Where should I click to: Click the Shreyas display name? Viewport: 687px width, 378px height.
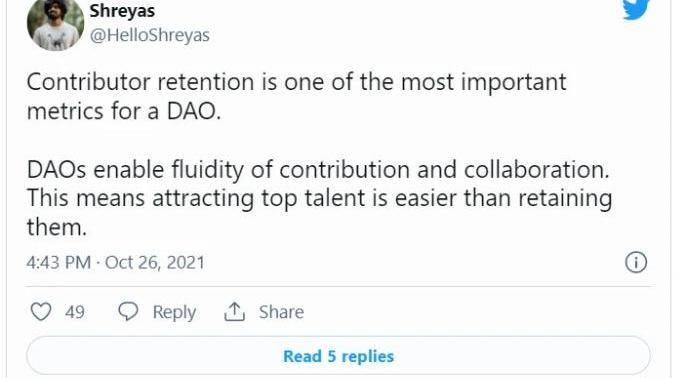pos(122,11)
